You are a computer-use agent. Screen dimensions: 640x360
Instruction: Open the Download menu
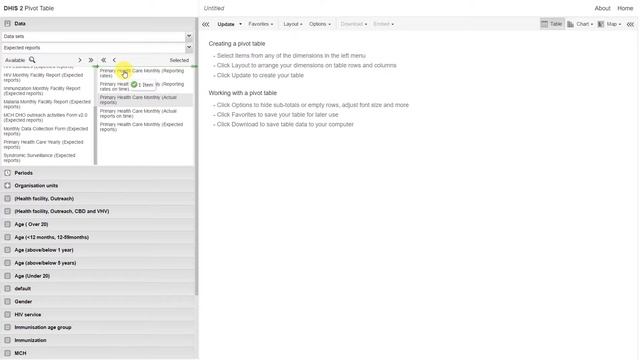[353, 24]
